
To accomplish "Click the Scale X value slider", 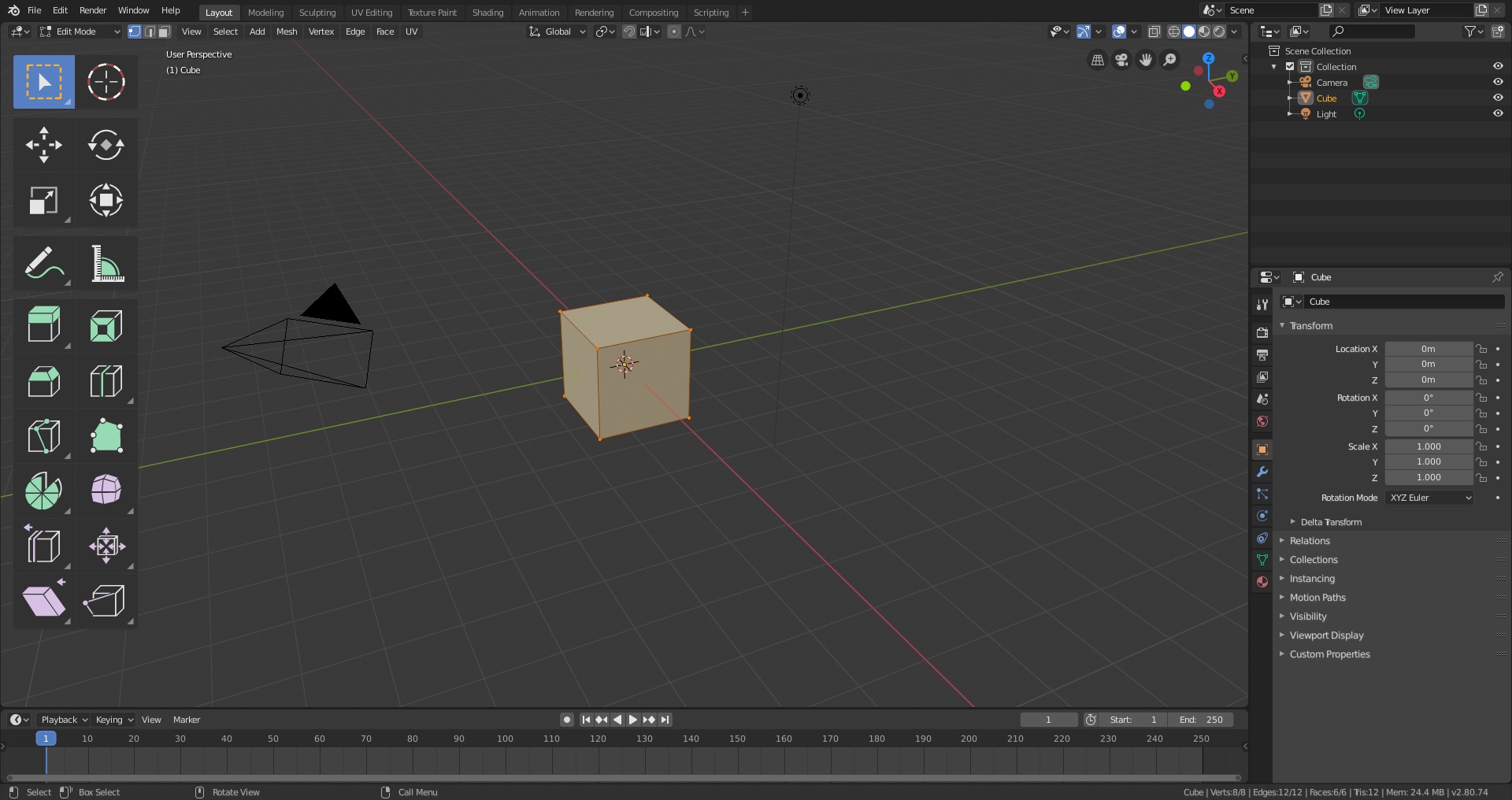I will click(x=1428, y=446).
